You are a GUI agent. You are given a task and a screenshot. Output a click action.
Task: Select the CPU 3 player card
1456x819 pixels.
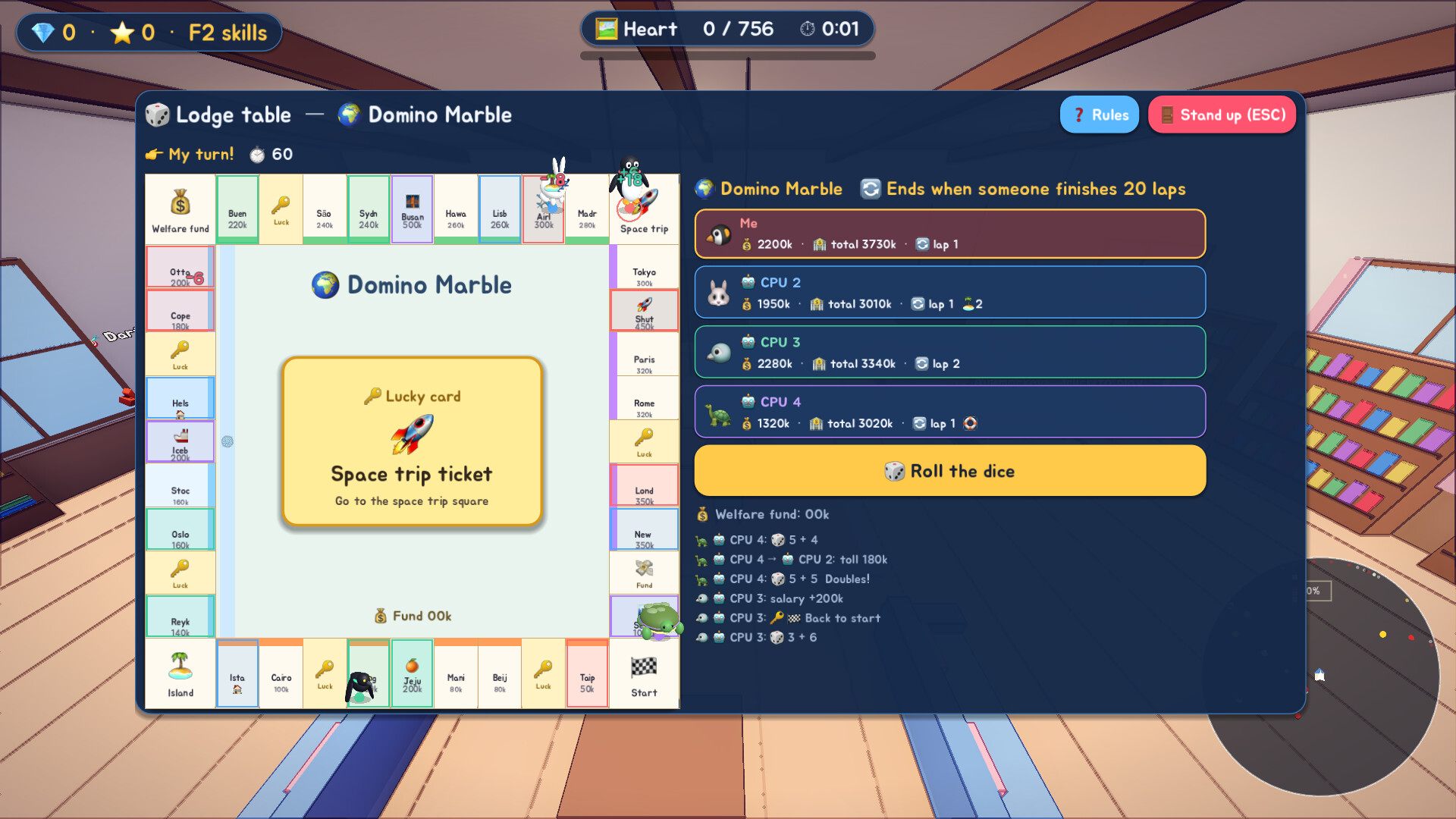[x=949, y=353]
